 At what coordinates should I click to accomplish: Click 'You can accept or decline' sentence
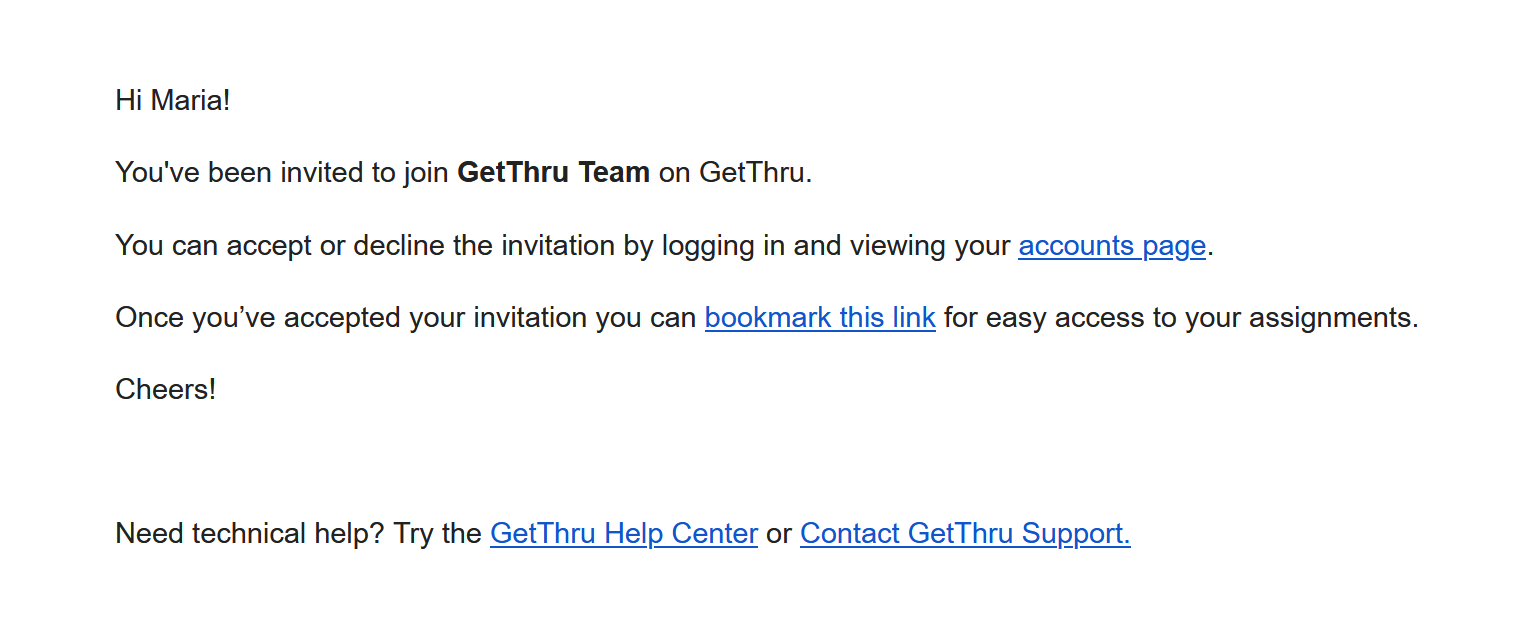(x=664, y=246)
